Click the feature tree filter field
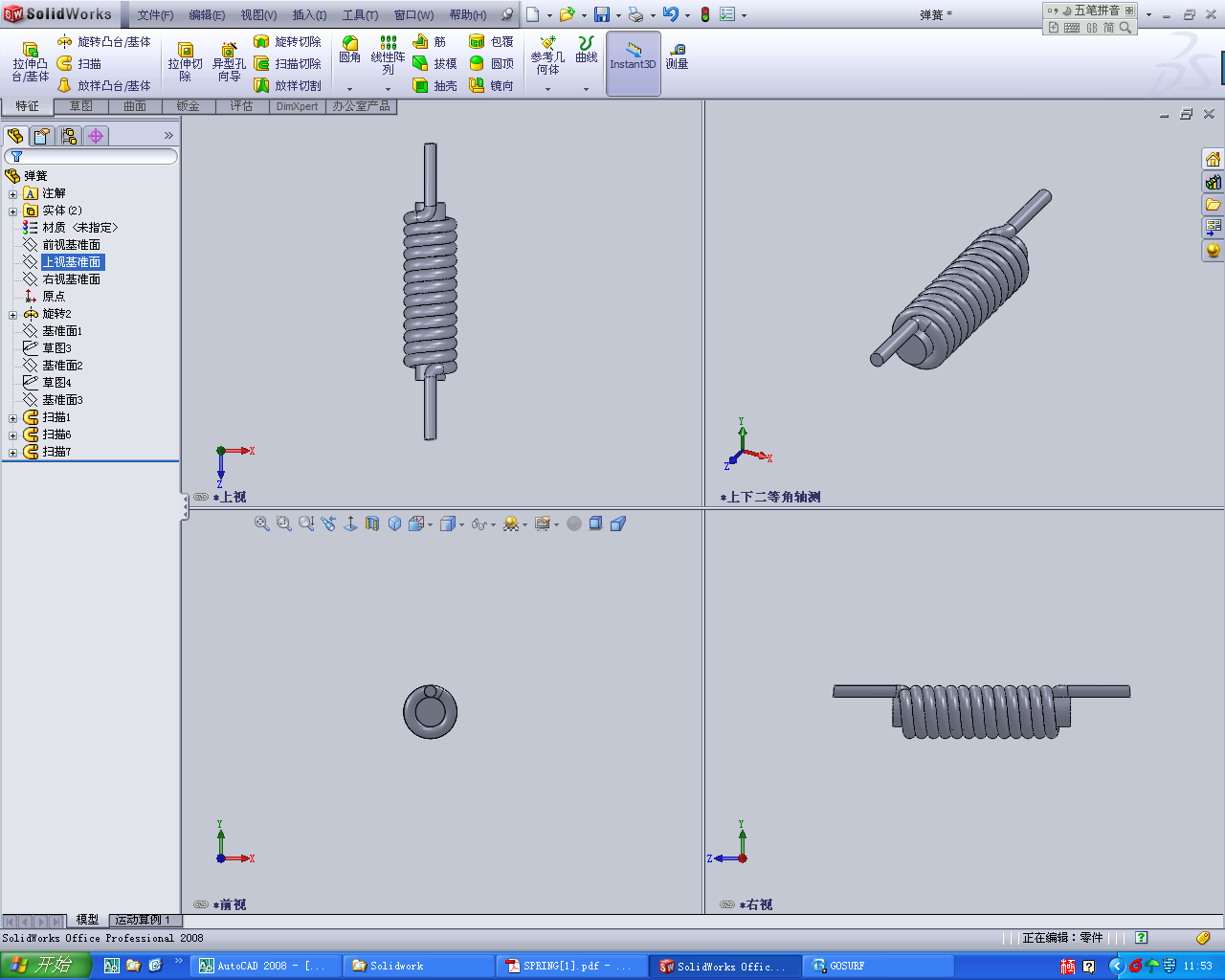Screen dimensions: 1225x980 pos(91,156)
